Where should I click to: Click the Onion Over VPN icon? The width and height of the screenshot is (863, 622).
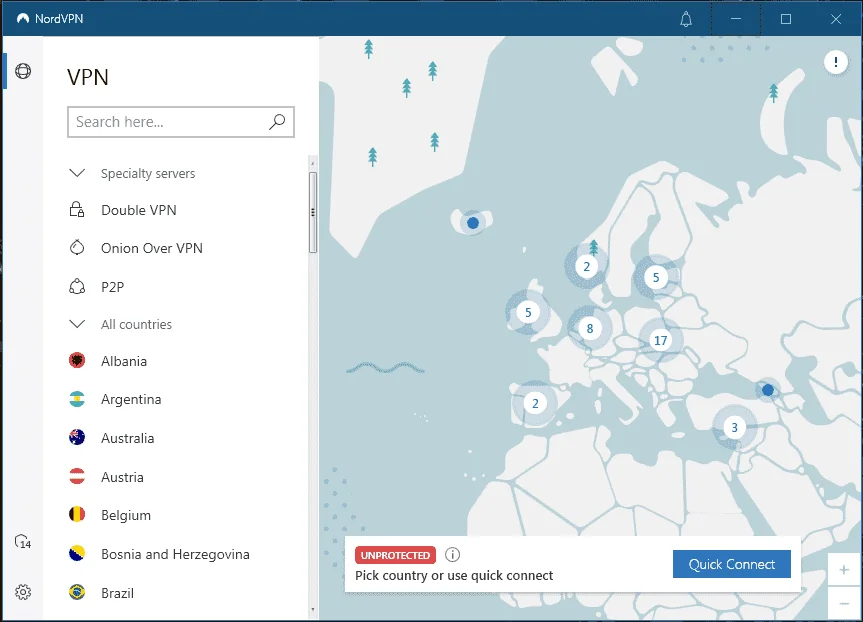77,248
